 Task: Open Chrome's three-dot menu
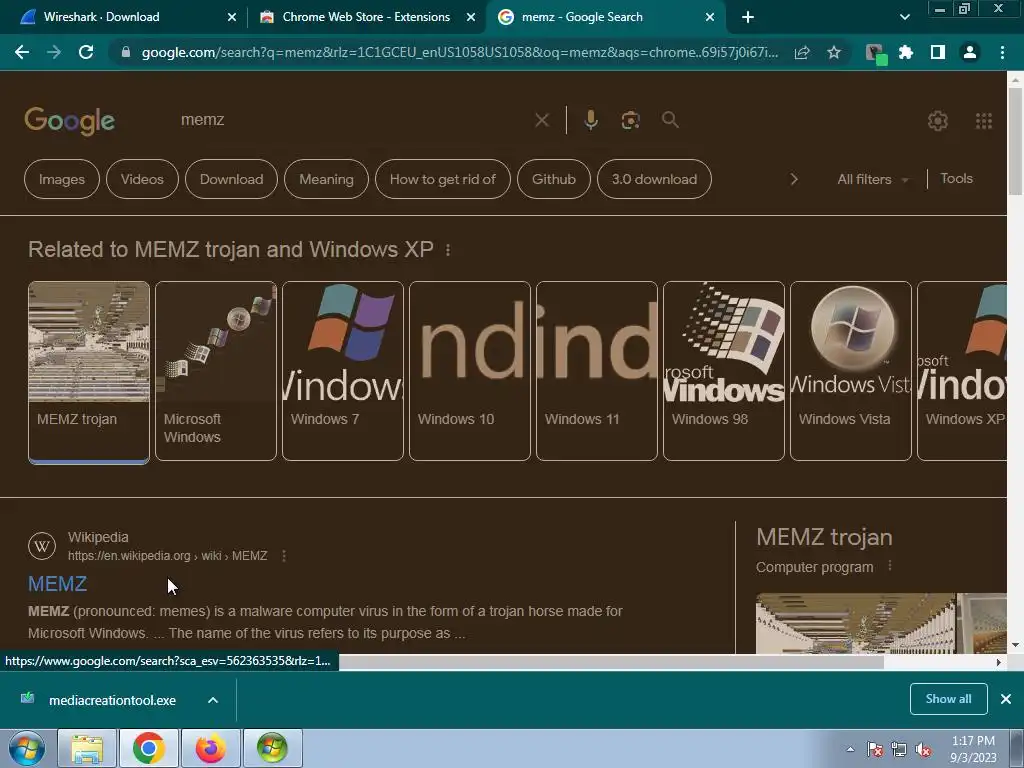[x=1002, y=52]
